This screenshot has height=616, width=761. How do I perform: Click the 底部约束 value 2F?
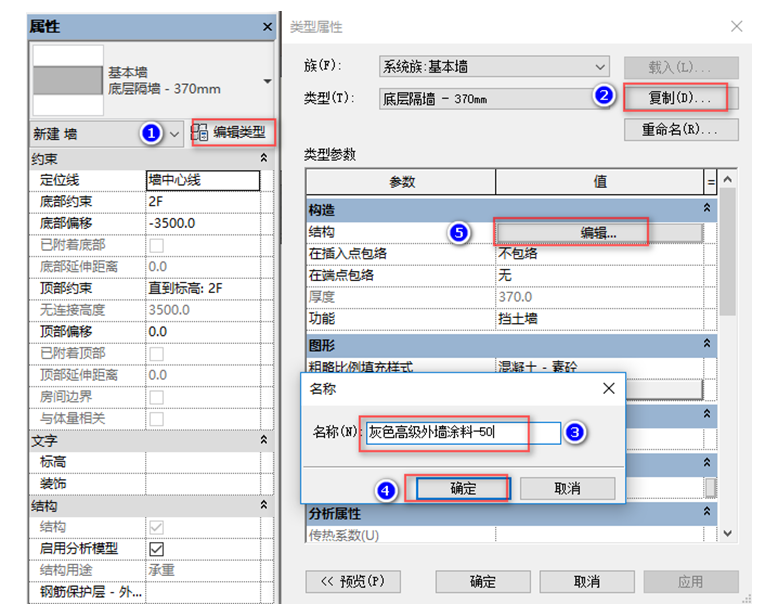tap(203, 201)
